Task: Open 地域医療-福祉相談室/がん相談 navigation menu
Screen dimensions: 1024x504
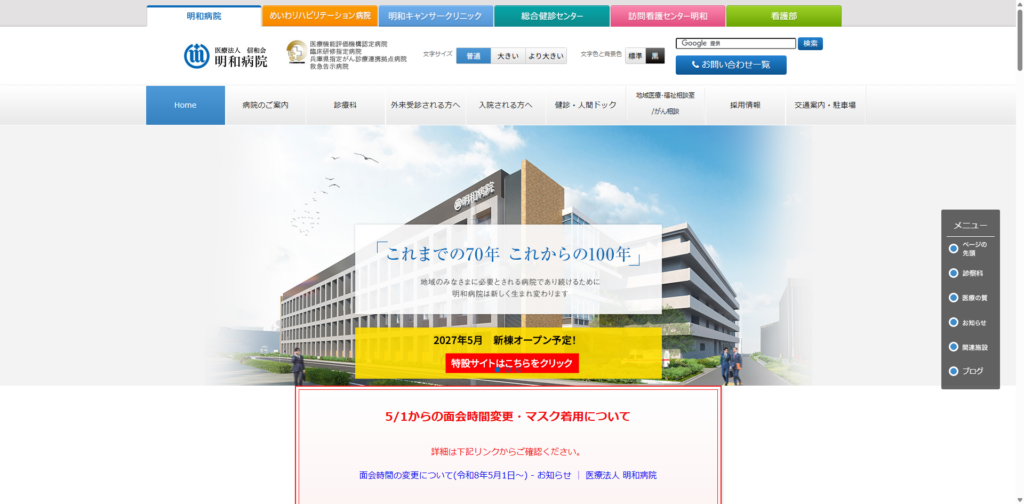Action: point(665,104)
